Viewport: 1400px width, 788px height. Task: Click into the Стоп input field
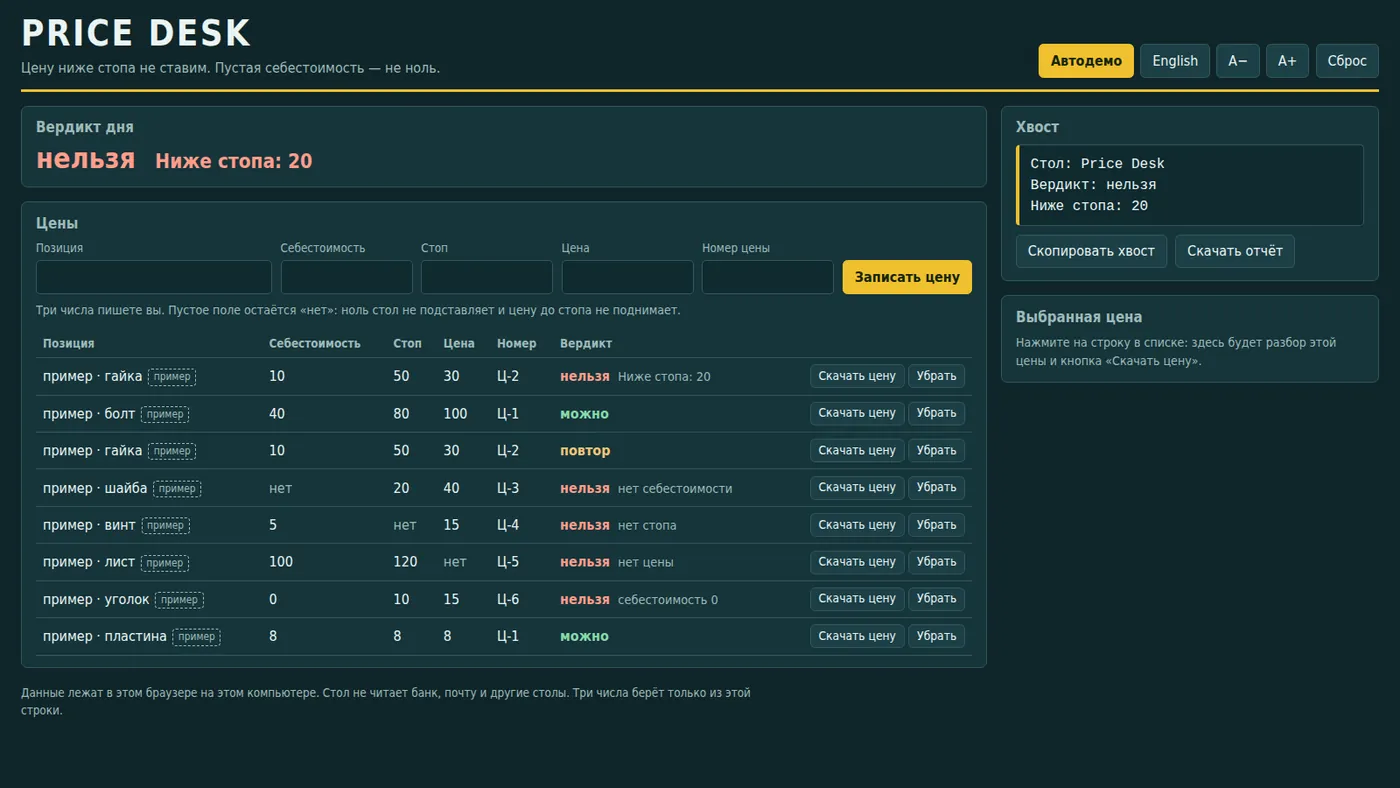click(x=487, y=277)
